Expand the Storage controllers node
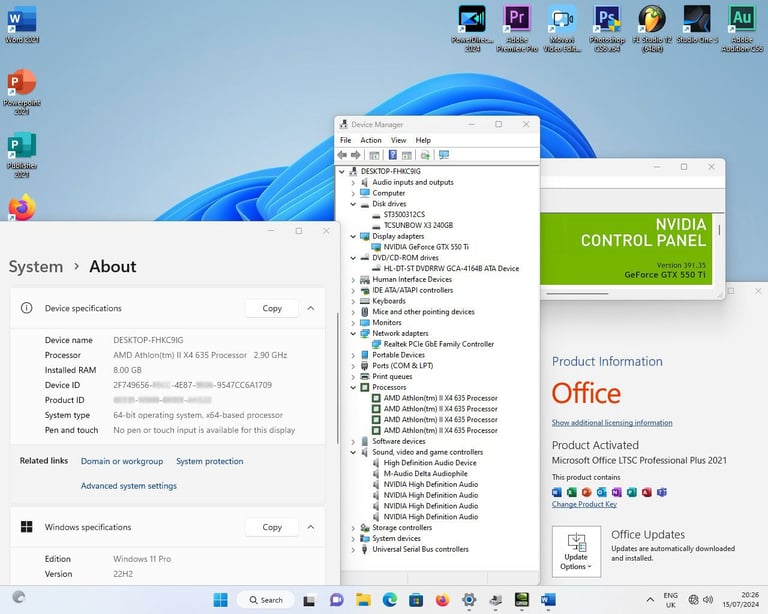 353,528
